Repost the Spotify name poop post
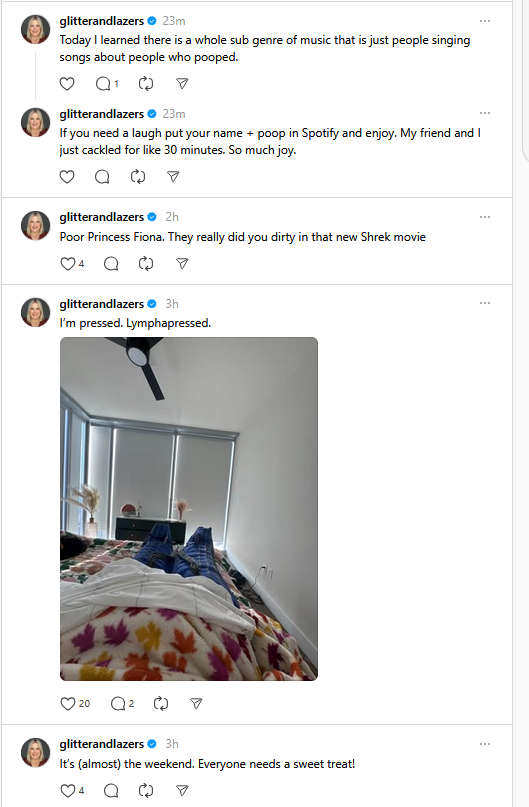The width and height of the screenshot is (529, 807). [x=138, y=177]
